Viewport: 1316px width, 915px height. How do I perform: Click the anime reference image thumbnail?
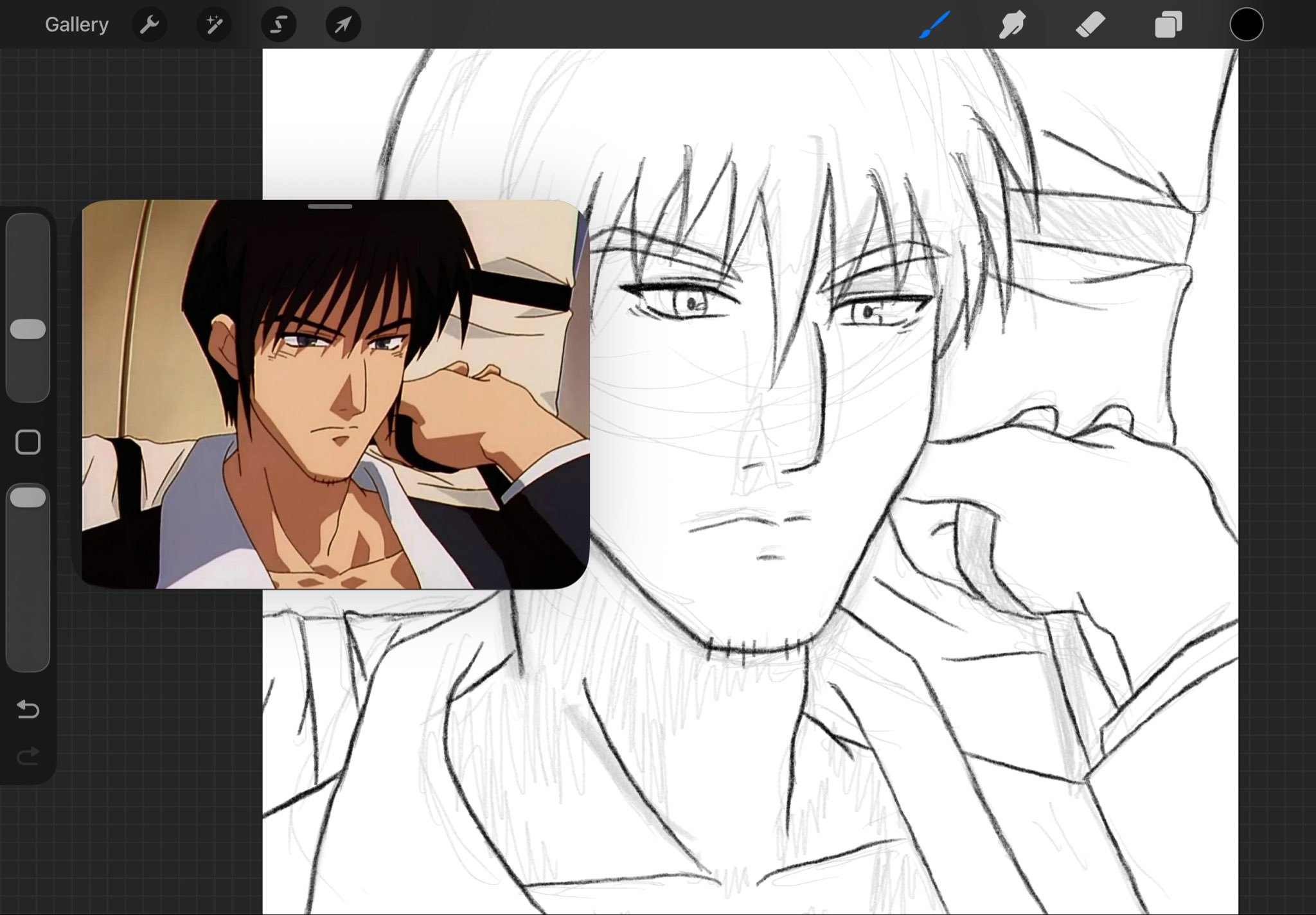pyautogui.click(x=334, y=398)
